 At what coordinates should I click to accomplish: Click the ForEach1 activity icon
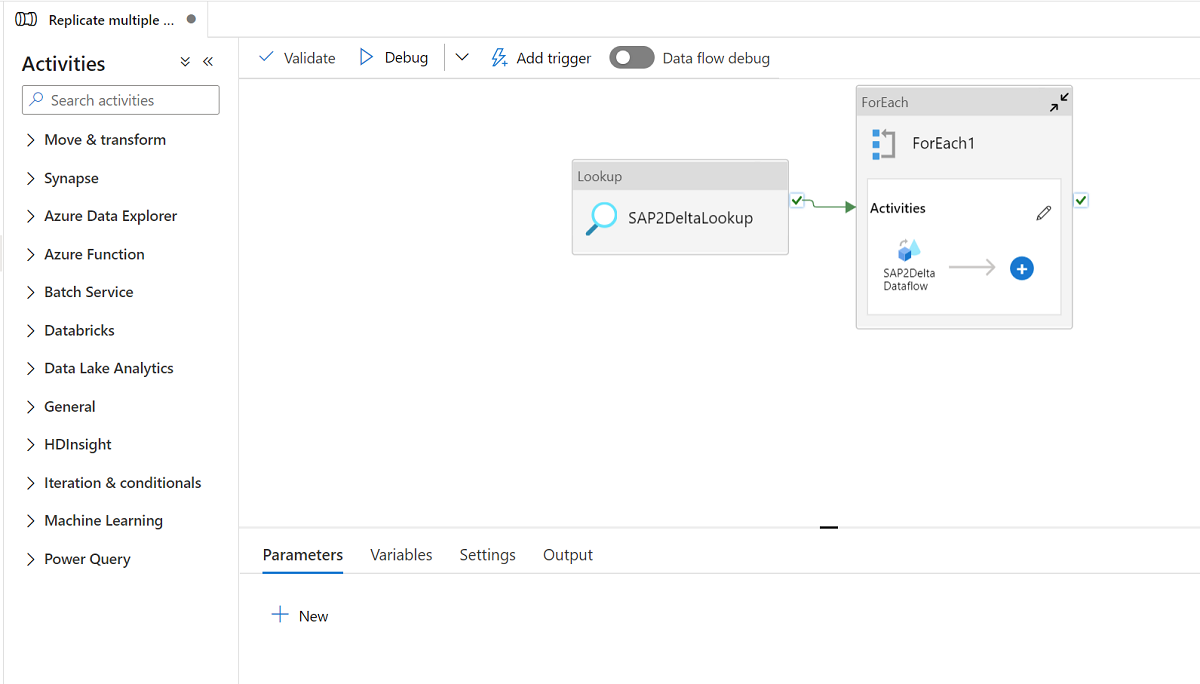[883, 143]
